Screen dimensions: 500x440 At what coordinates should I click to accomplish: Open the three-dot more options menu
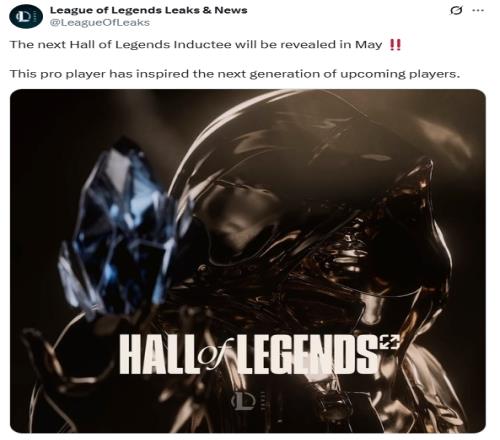[478, 11]
